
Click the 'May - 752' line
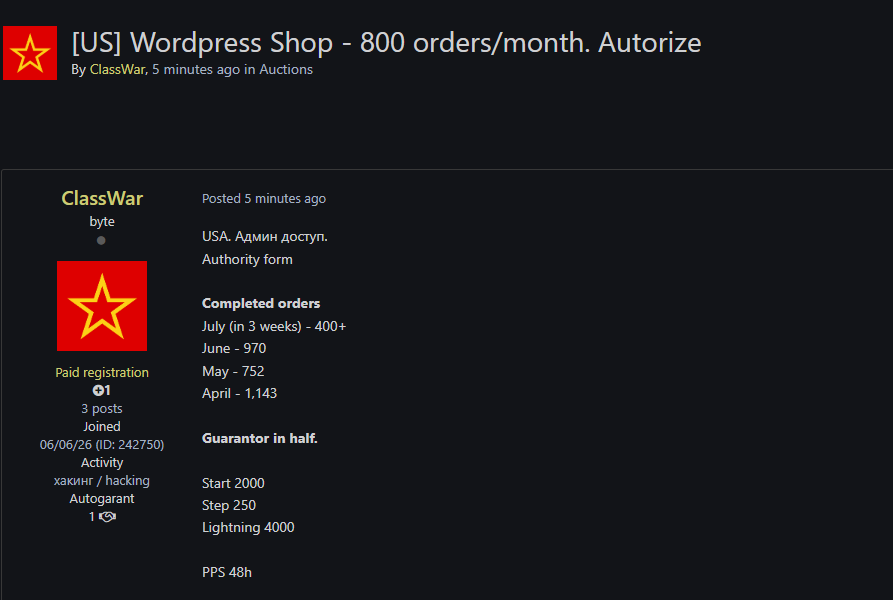[x=233, y=371]
